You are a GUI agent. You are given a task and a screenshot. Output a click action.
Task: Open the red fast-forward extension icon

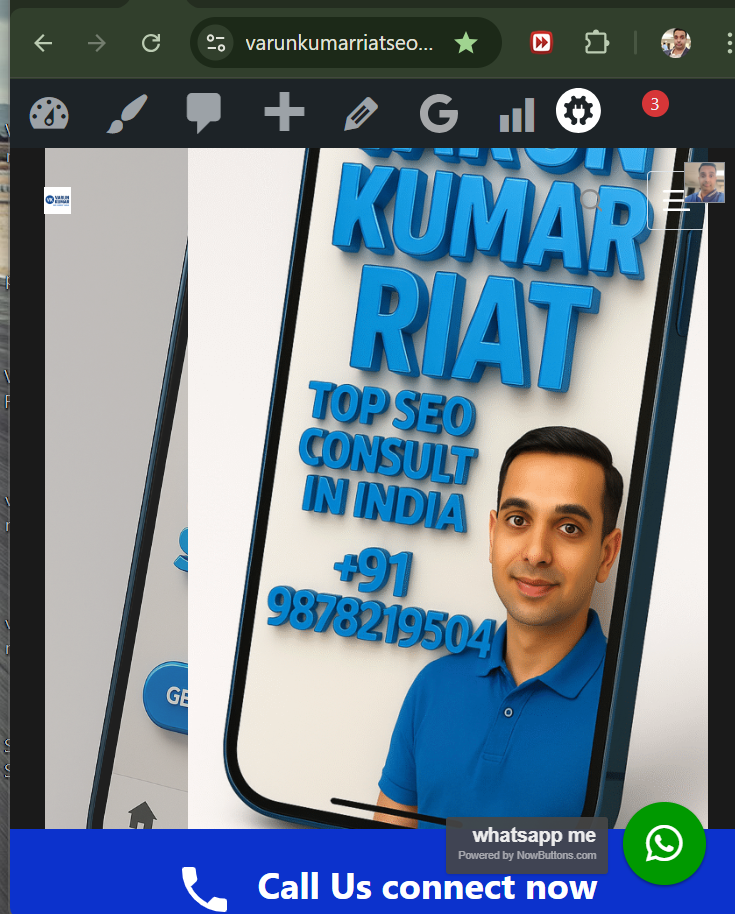click(541, 43)
